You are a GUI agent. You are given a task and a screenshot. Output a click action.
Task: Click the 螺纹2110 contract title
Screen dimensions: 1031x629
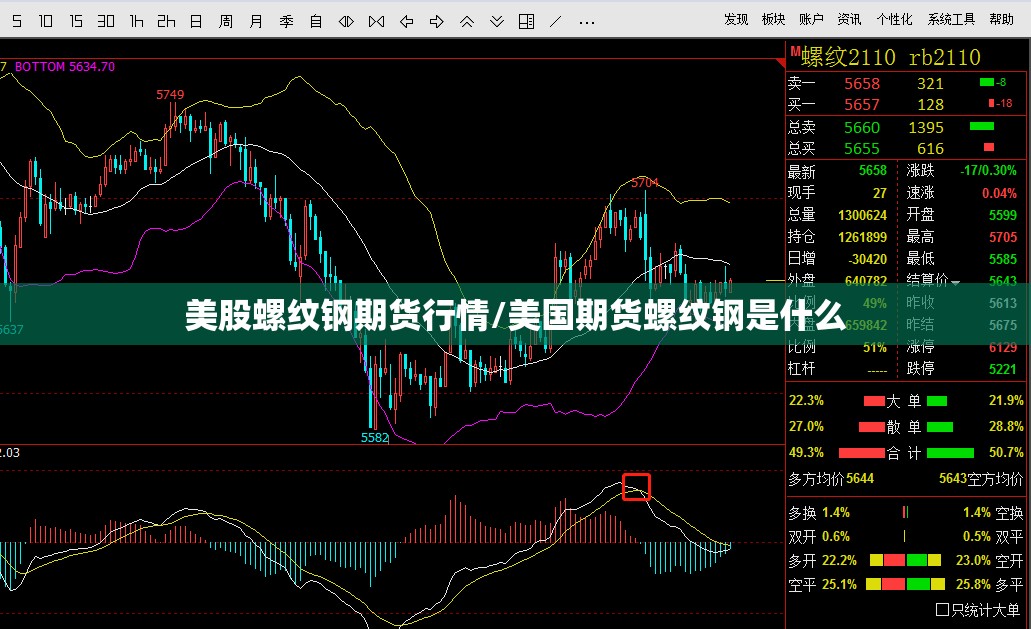848,57
